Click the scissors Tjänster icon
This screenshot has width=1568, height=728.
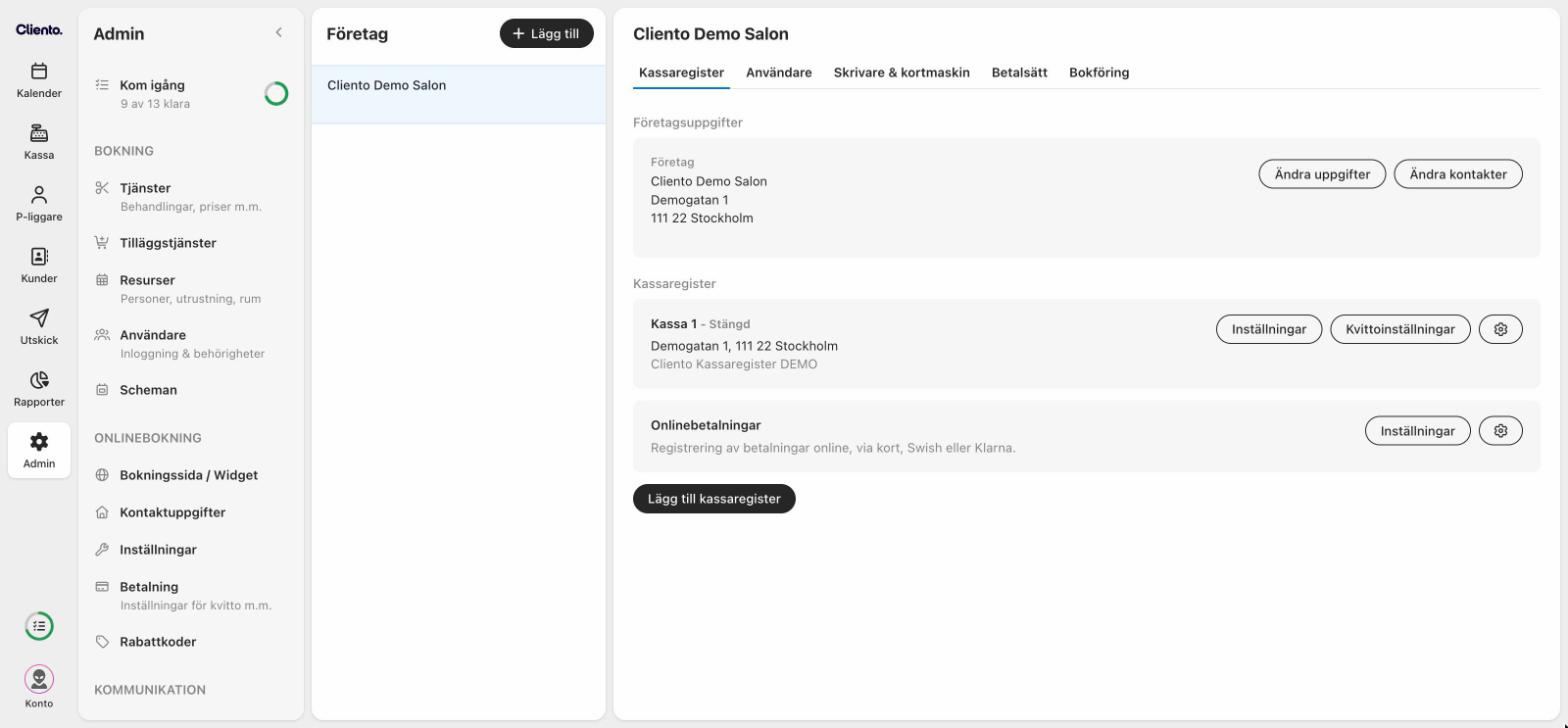tap(102, 188)
